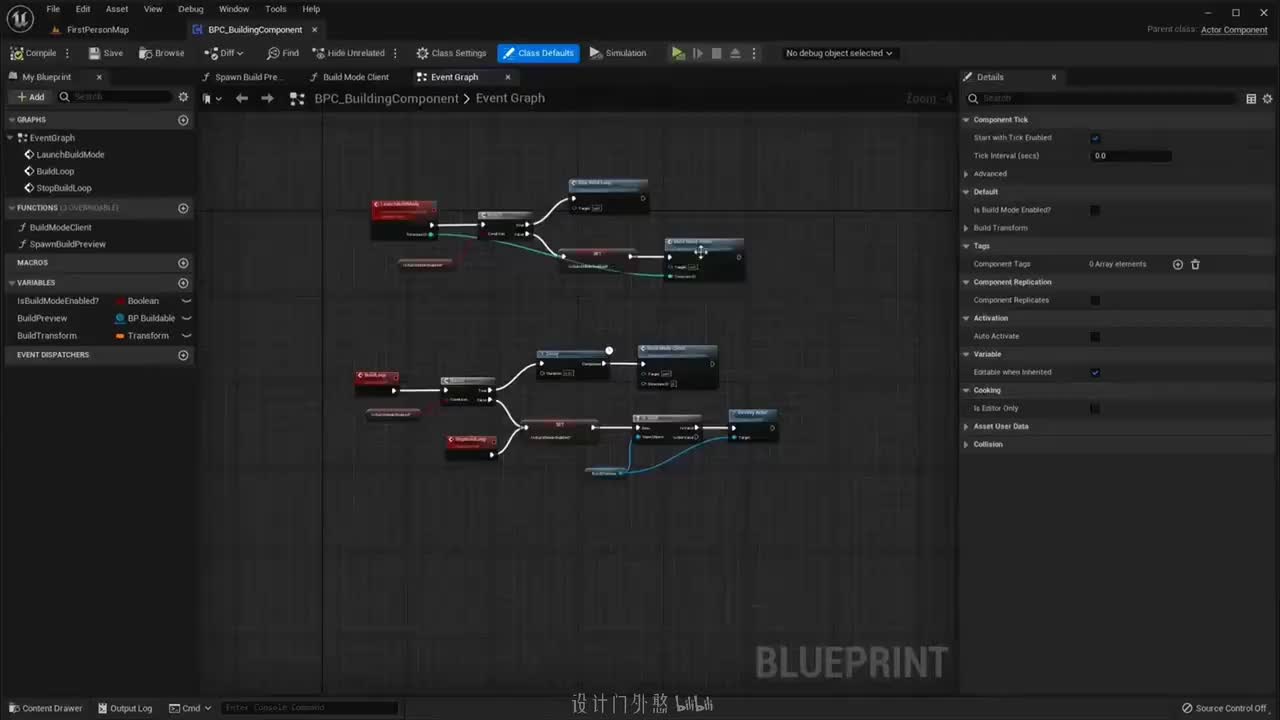Open Content Drawer

point(46,708)
